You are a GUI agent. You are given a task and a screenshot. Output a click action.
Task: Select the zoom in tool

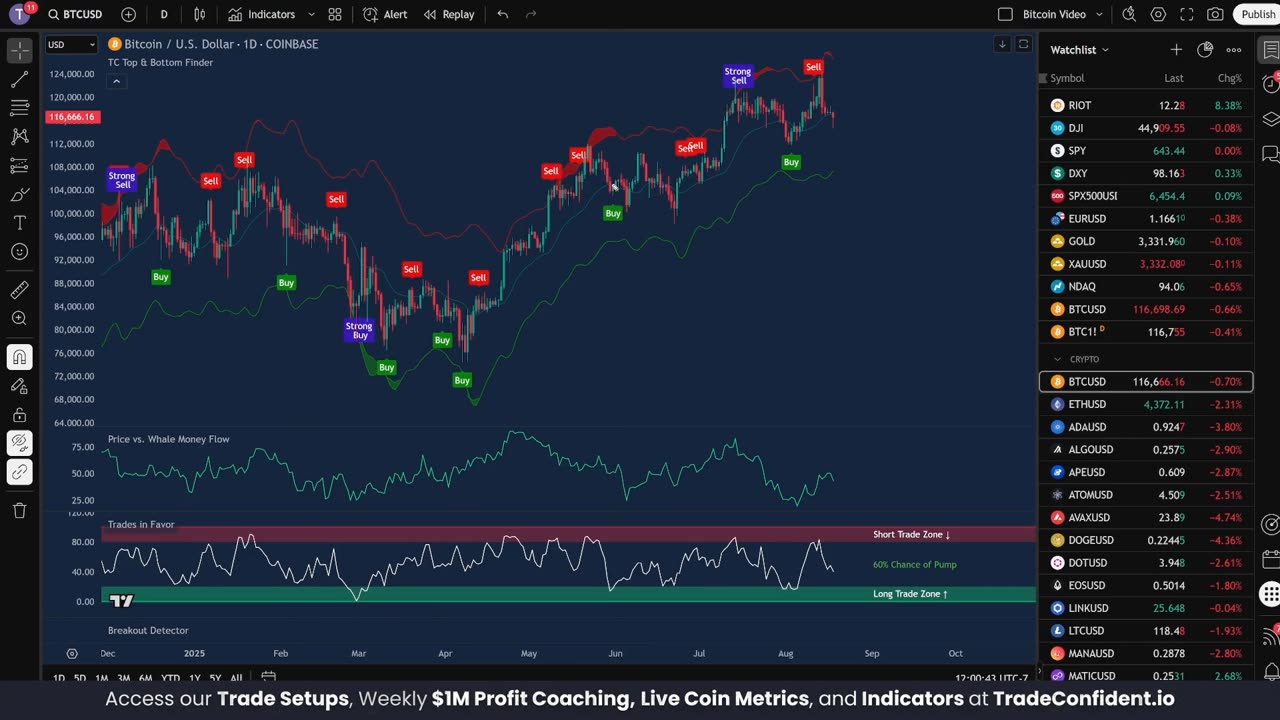(x=19, y=319)
